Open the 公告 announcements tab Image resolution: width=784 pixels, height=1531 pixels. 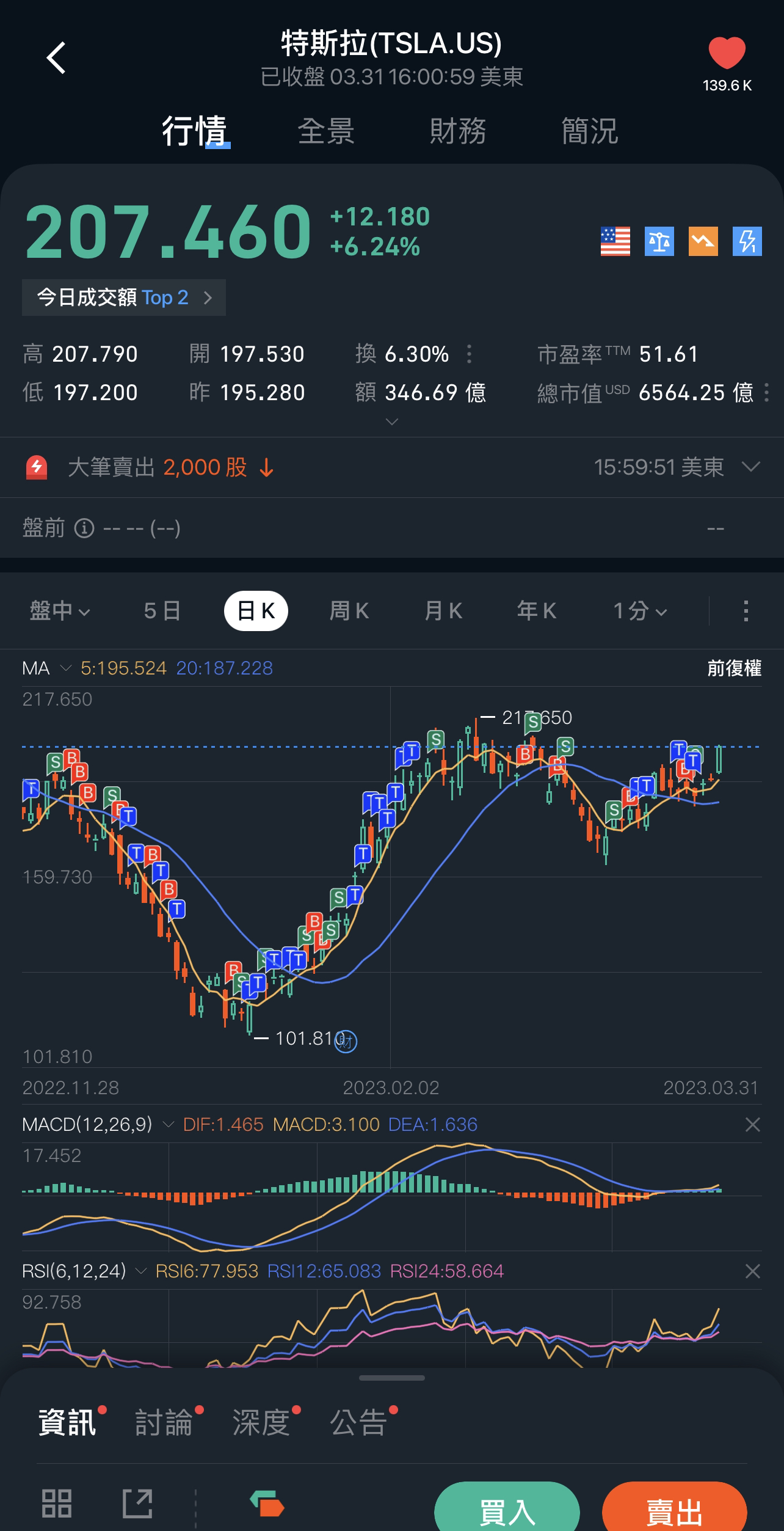tap(358, 1423)
